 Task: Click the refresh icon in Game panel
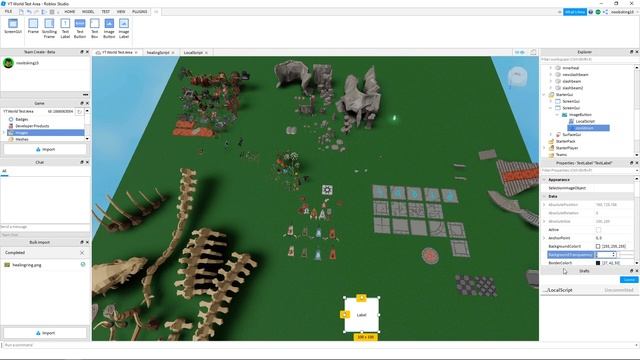80,111
